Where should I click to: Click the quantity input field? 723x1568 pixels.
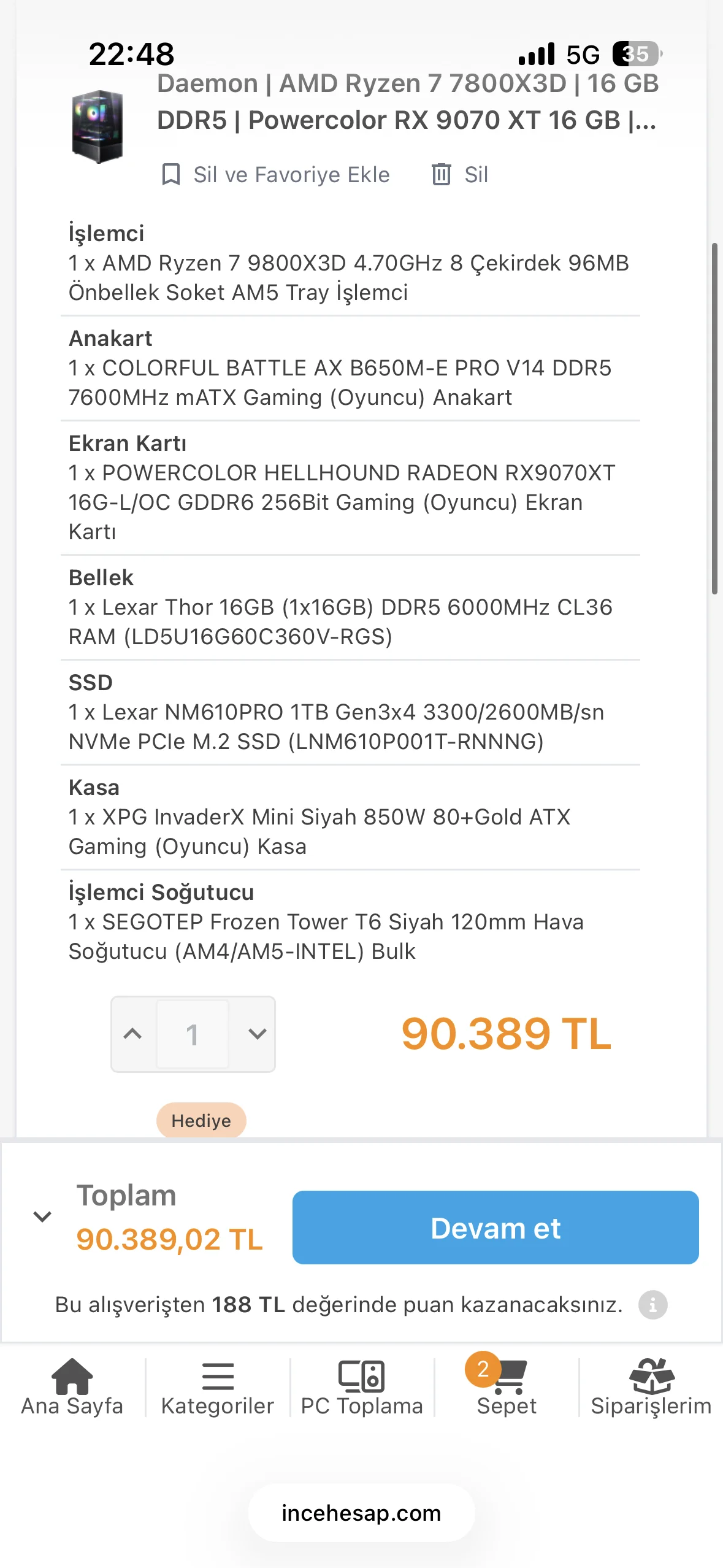193,1034
